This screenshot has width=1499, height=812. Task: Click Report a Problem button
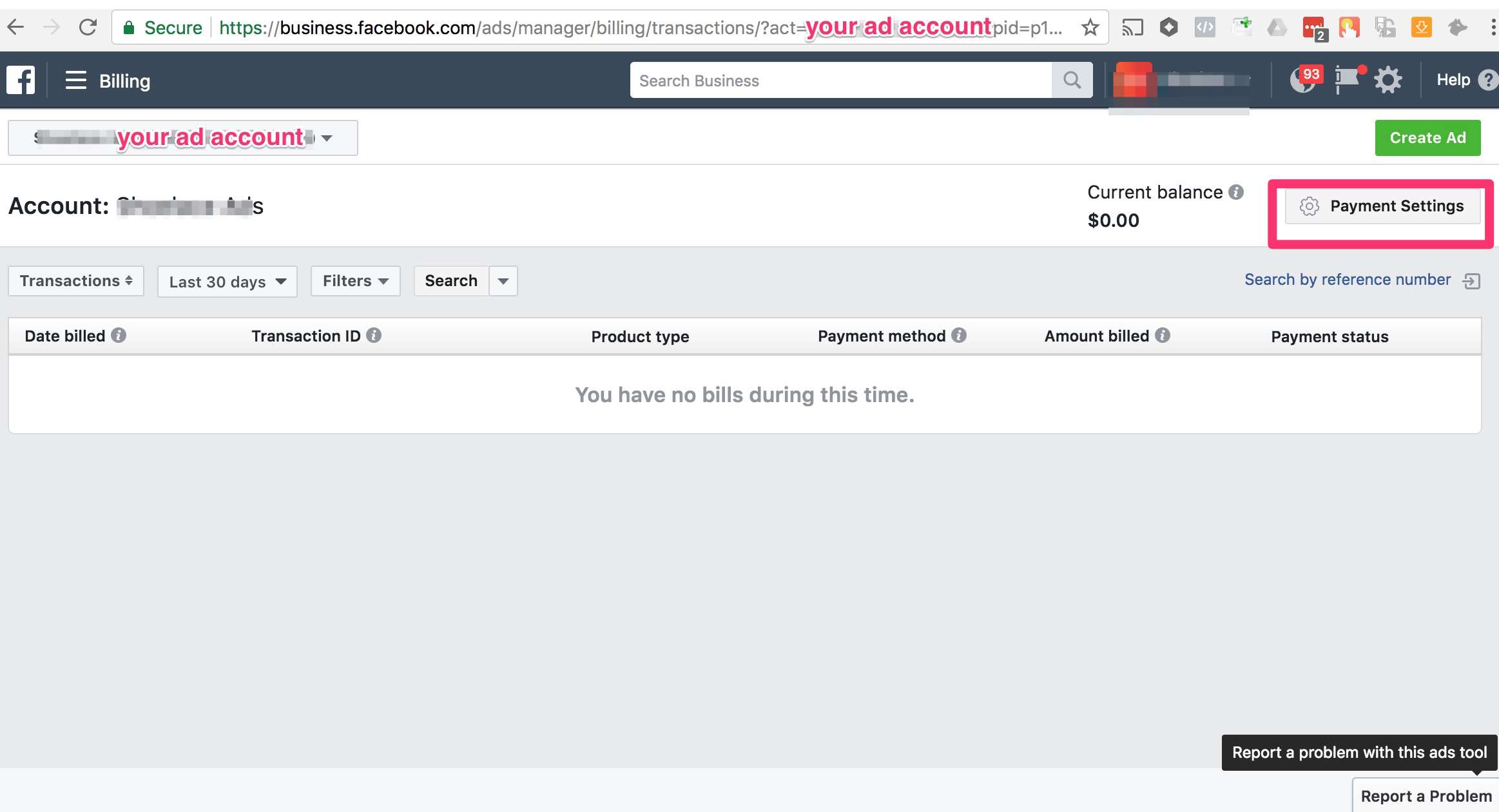(x=1426, y=796)
